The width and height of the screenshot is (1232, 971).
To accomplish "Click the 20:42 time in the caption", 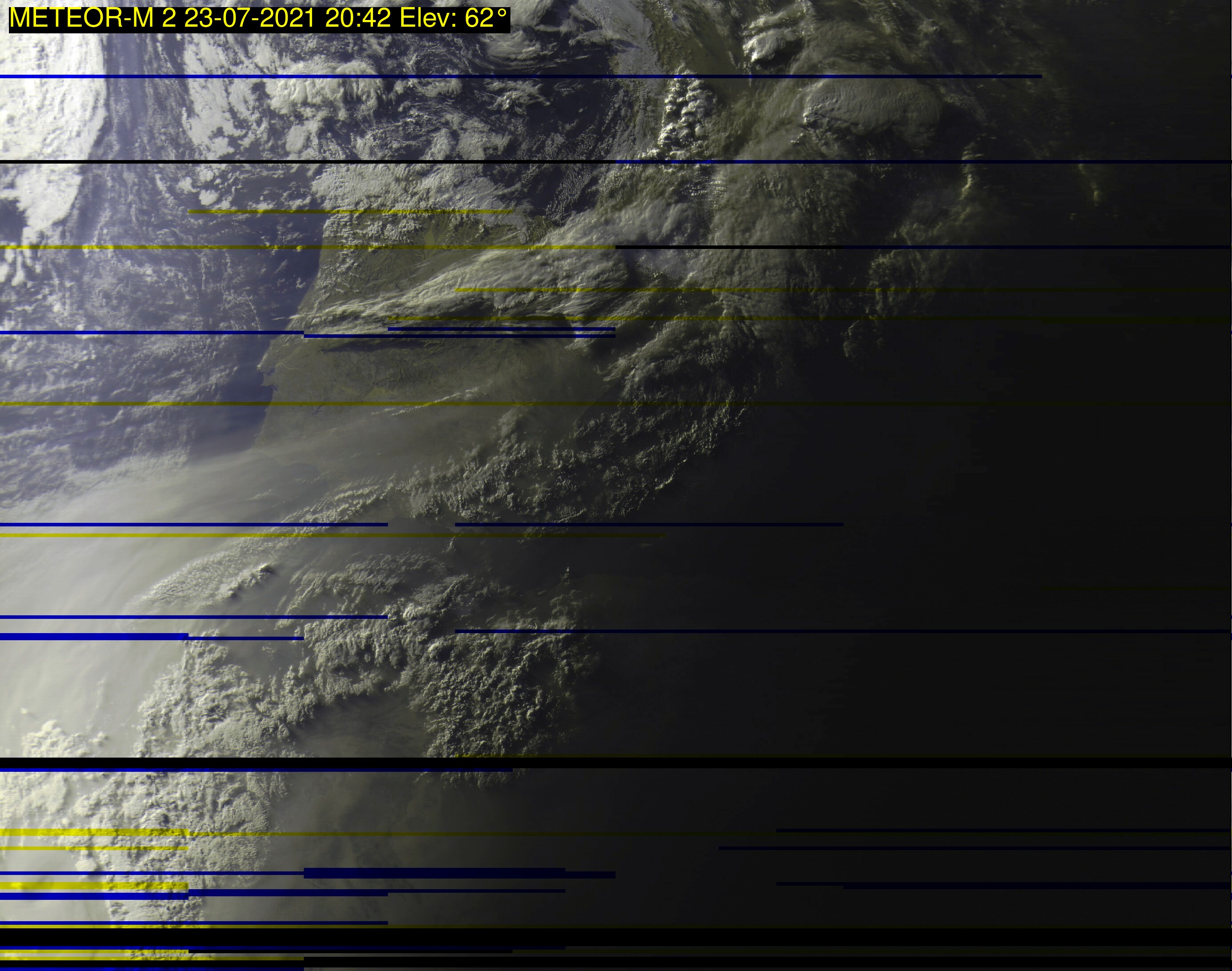I will coord(357,19).
